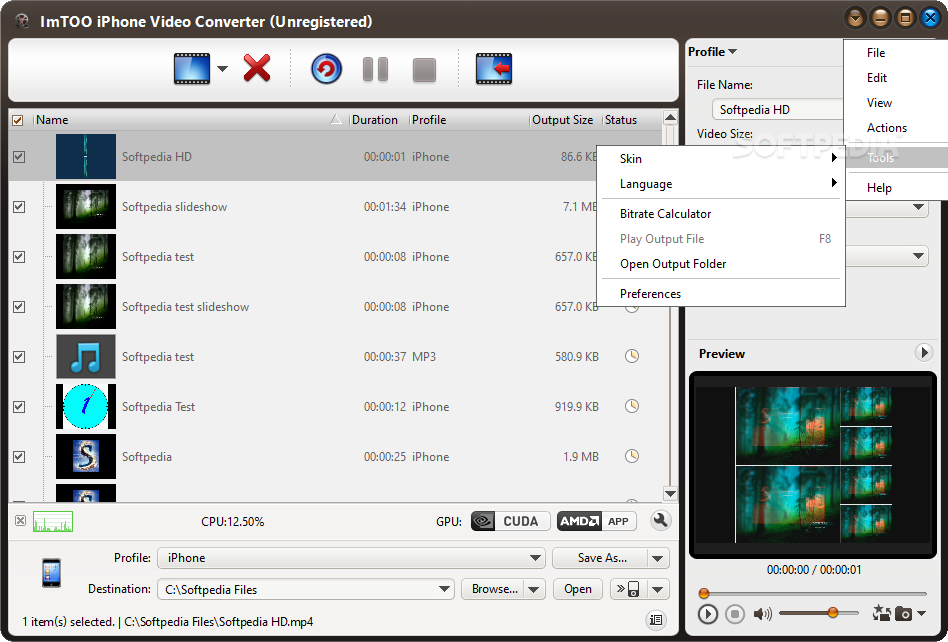Open the Actions menu
The image size is (948, 642).
(887, 128)
